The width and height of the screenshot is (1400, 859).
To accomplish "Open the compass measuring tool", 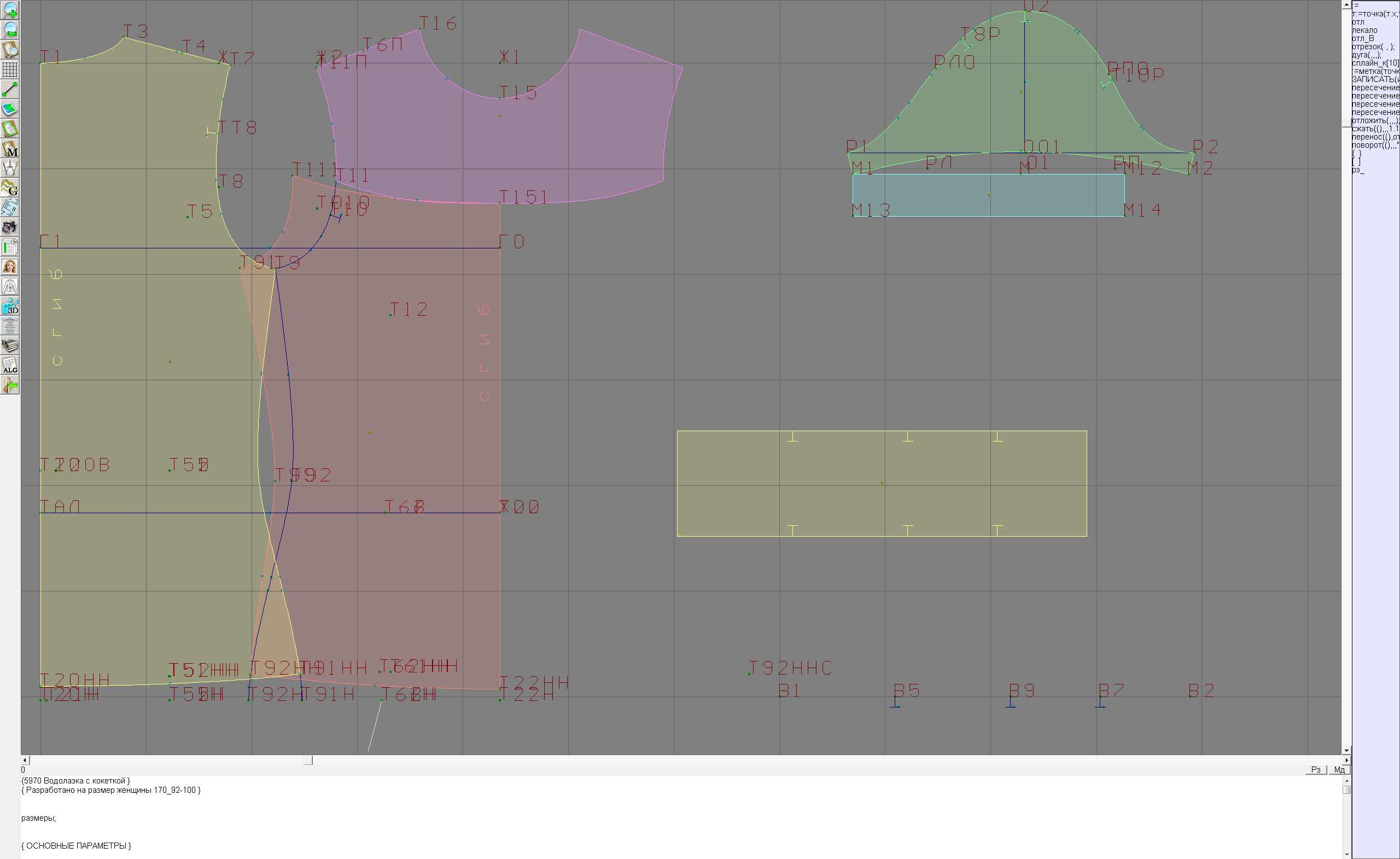I will point(10,169).
